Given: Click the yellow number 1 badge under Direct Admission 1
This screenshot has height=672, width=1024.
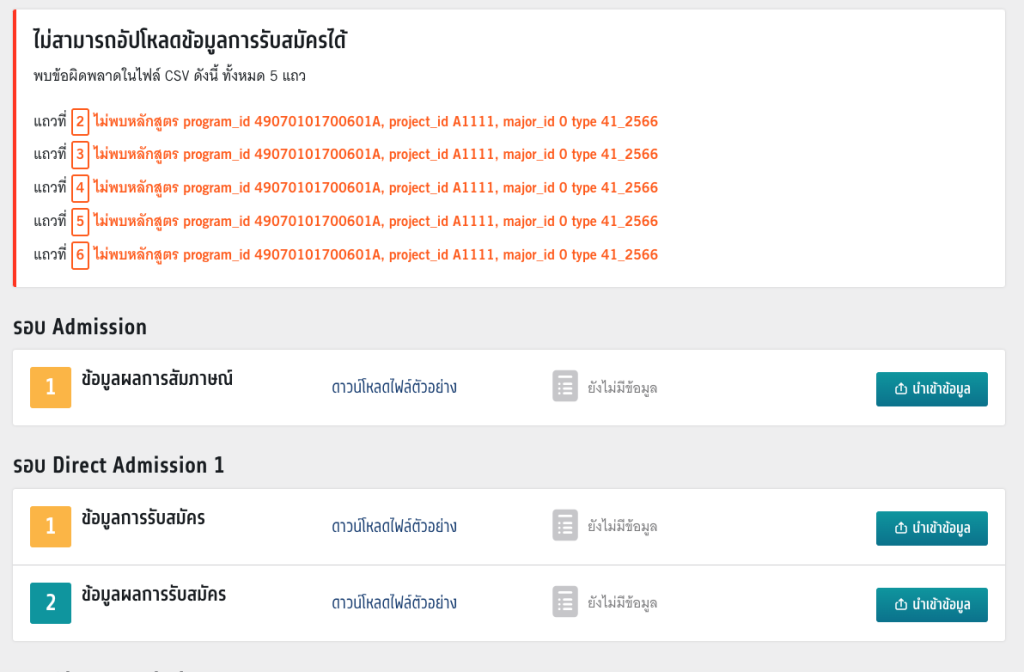Looking at the screenshot, I should pyautogui.click(x=51, y=527).
